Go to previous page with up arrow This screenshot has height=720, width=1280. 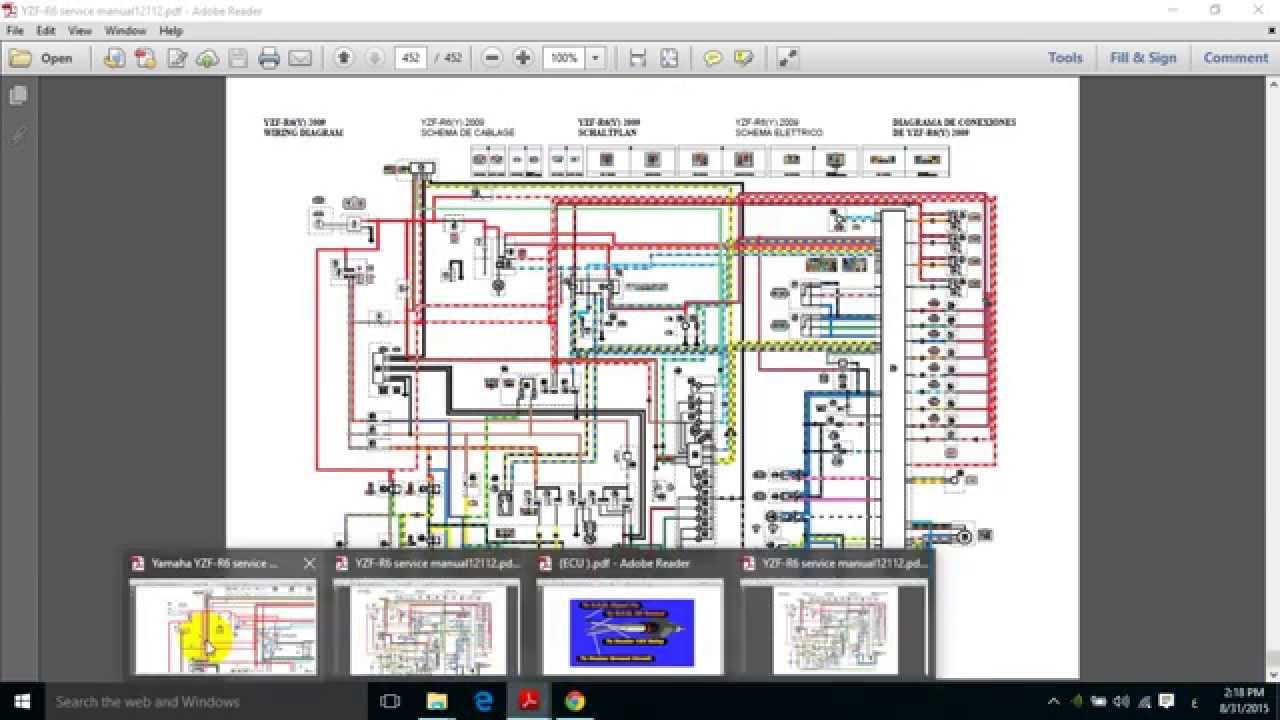point(344,58)
